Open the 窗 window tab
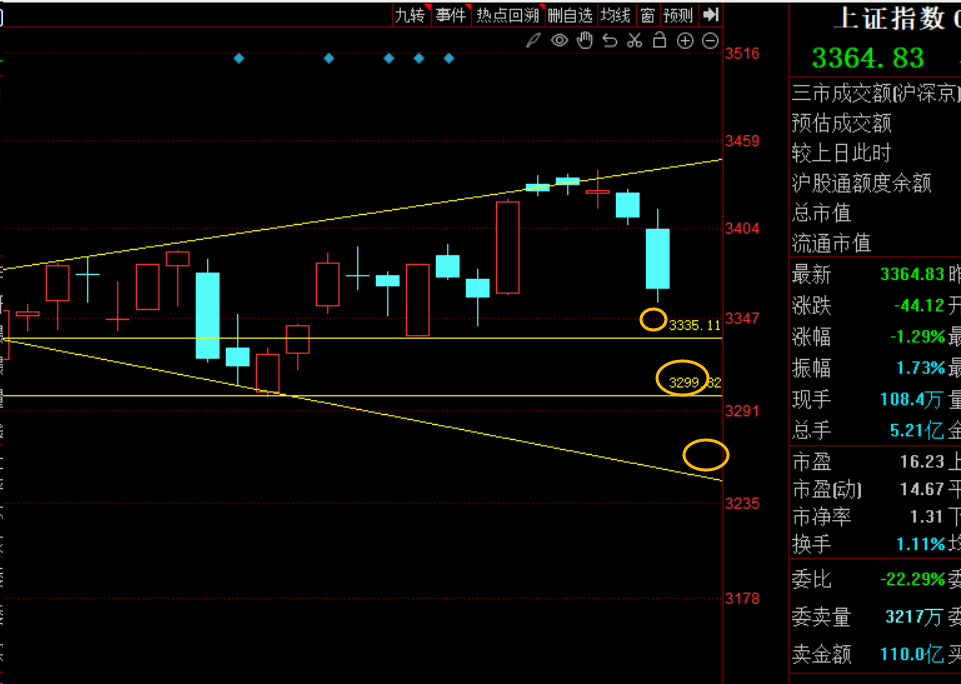This screenshot has height=684, width=961. (648, 15)
